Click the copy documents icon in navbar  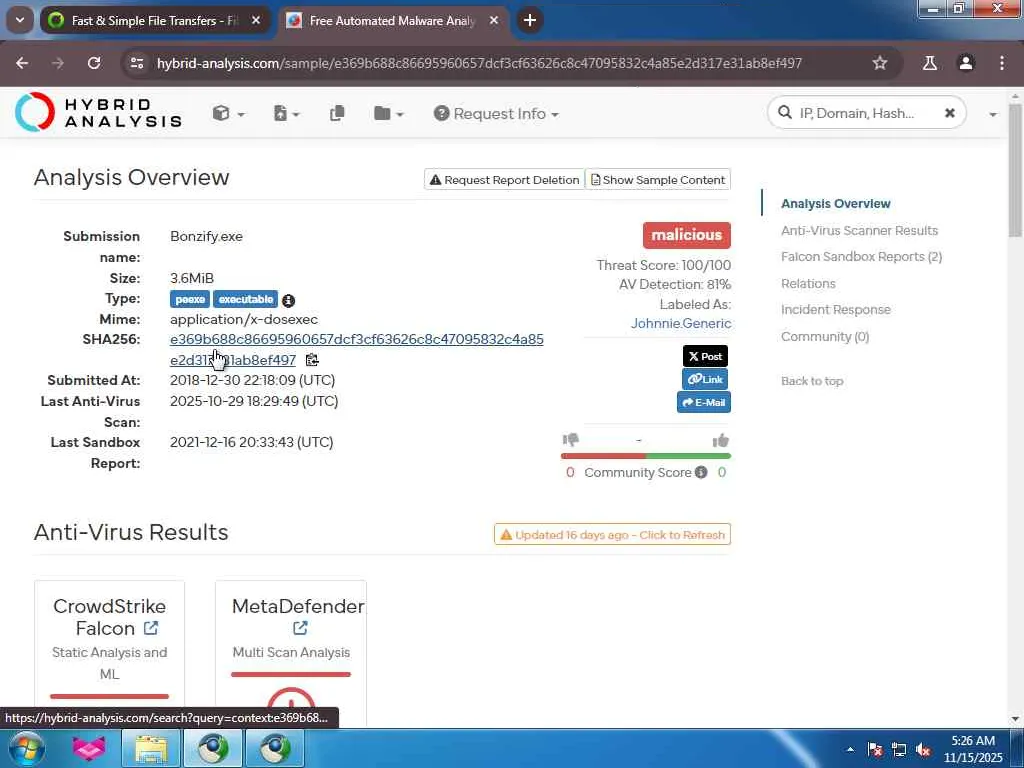337,114
